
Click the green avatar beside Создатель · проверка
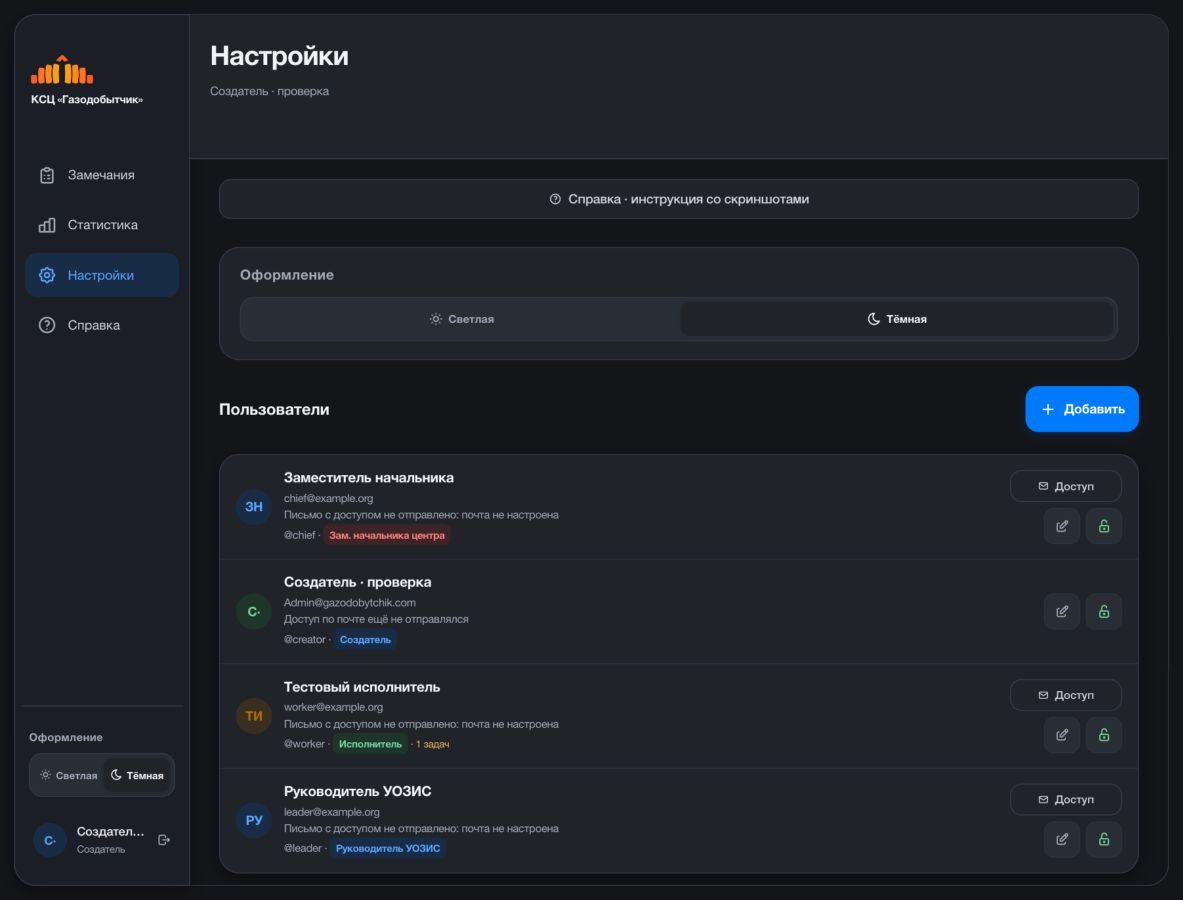254,611
